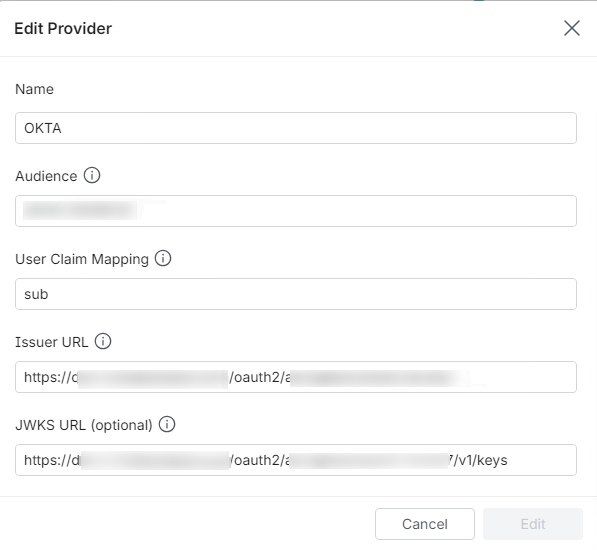Click the Issuer URL label text
The width and height of the screenshot is (597, 550).
52,342
